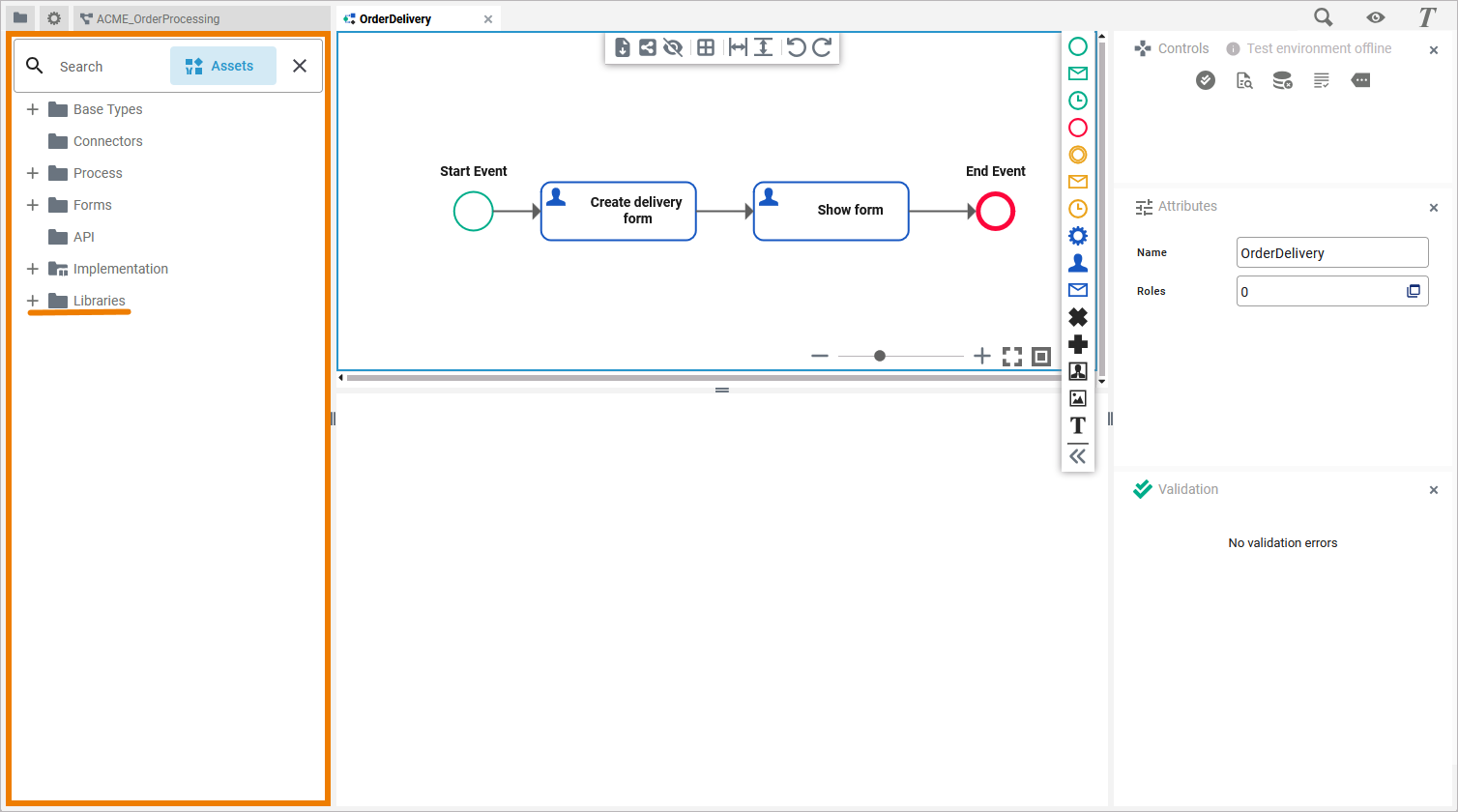Click the share icon in diagram toolbar
This screenshot has width=1458, height=812.
pyautogui.click(x=648, y=47)
